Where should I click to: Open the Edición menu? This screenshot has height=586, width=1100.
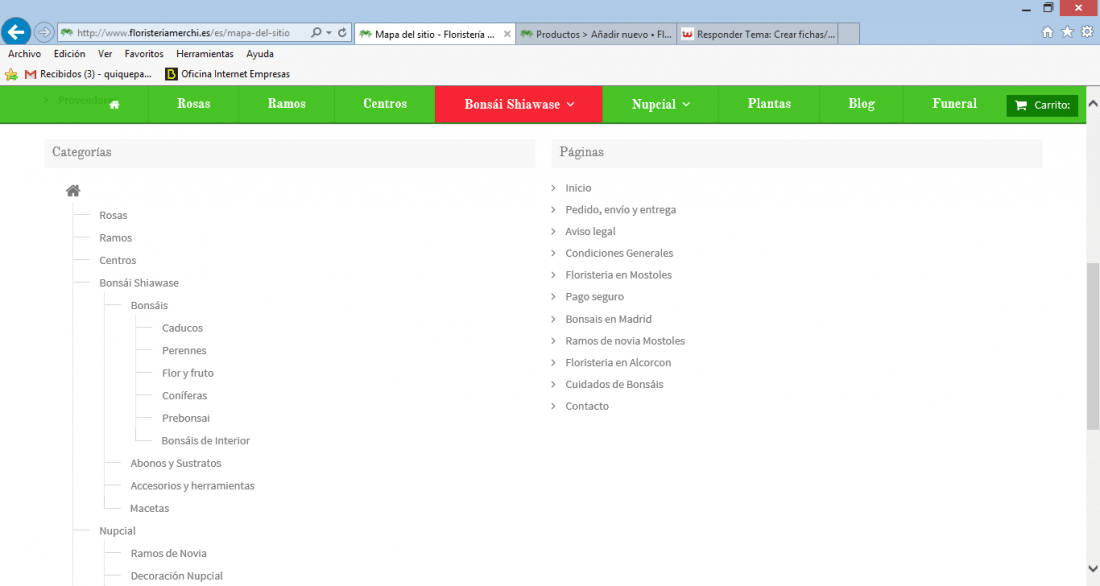pos(69,53)
